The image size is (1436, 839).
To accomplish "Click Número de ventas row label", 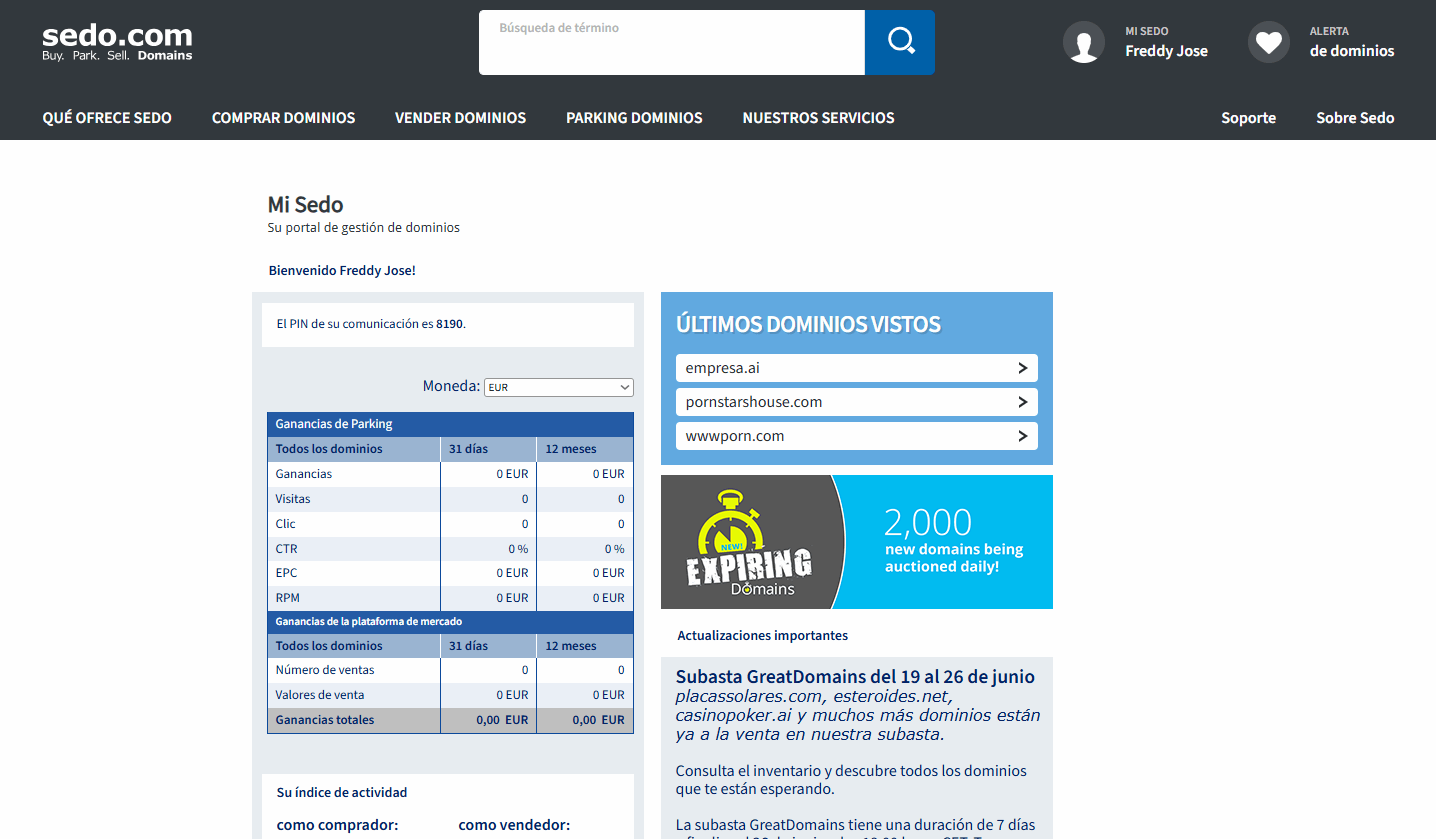I will (325, 670).
